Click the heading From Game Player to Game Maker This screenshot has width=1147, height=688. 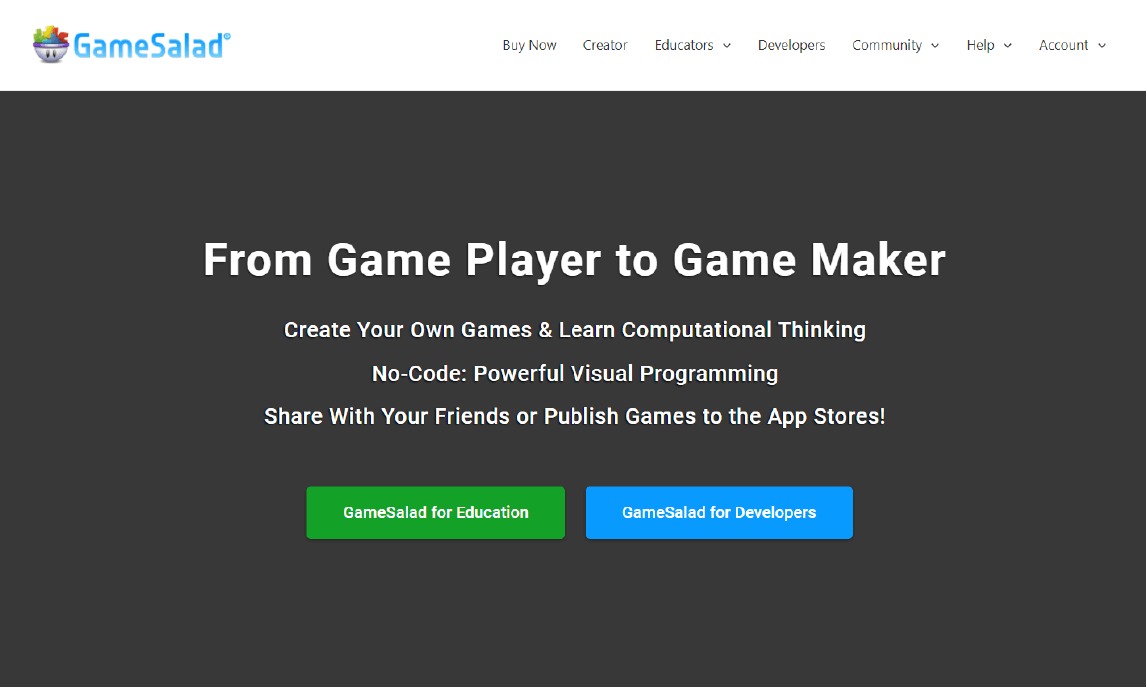point(574,260)
